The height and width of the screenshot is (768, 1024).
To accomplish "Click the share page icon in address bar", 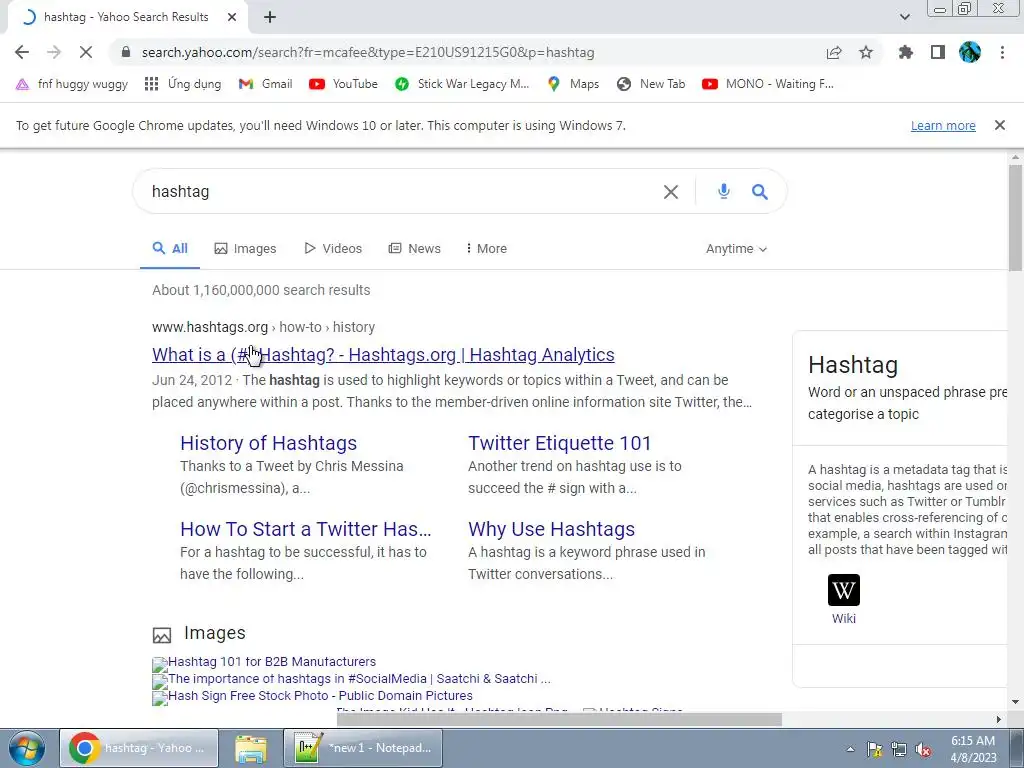I will pyautogui.click(x=834, y=52).
